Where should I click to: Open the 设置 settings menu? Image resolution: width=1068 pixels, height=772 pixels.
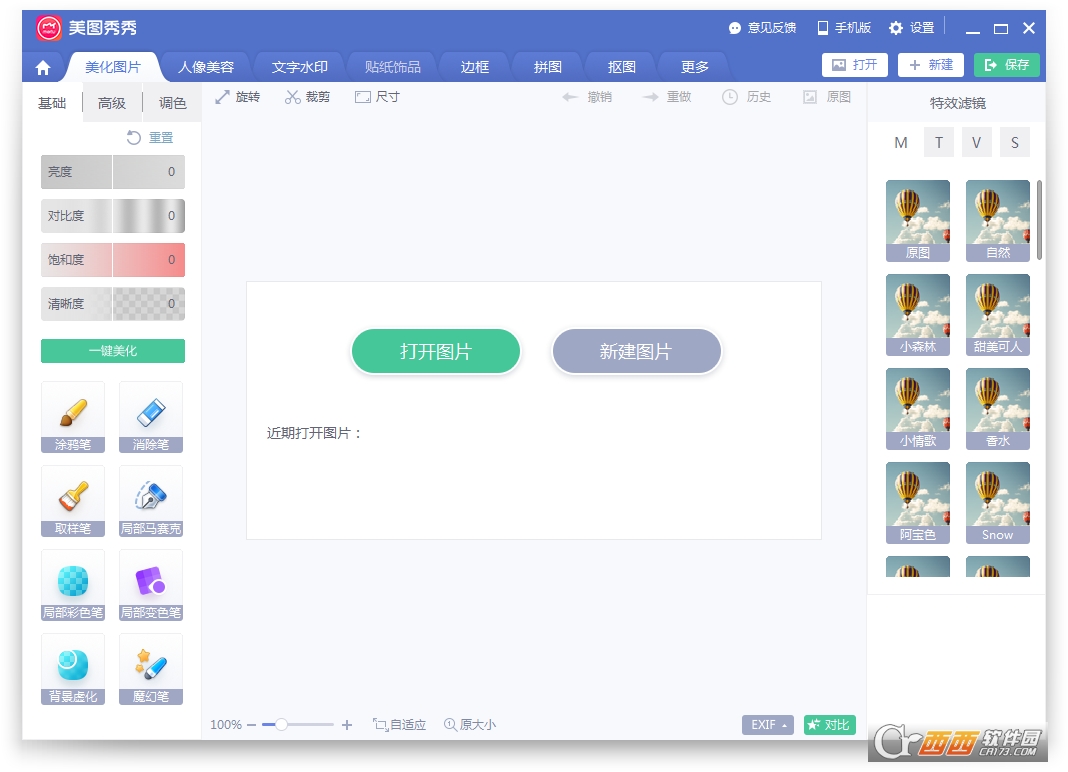(911, 28)
